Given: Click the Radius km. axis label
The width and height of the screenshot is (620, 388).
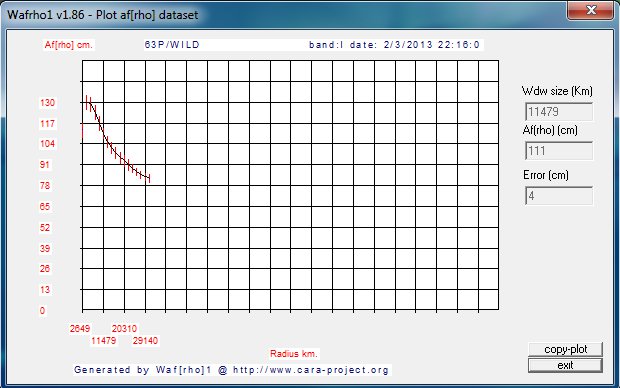Looking at the screenshot, I should click(294, 354).
